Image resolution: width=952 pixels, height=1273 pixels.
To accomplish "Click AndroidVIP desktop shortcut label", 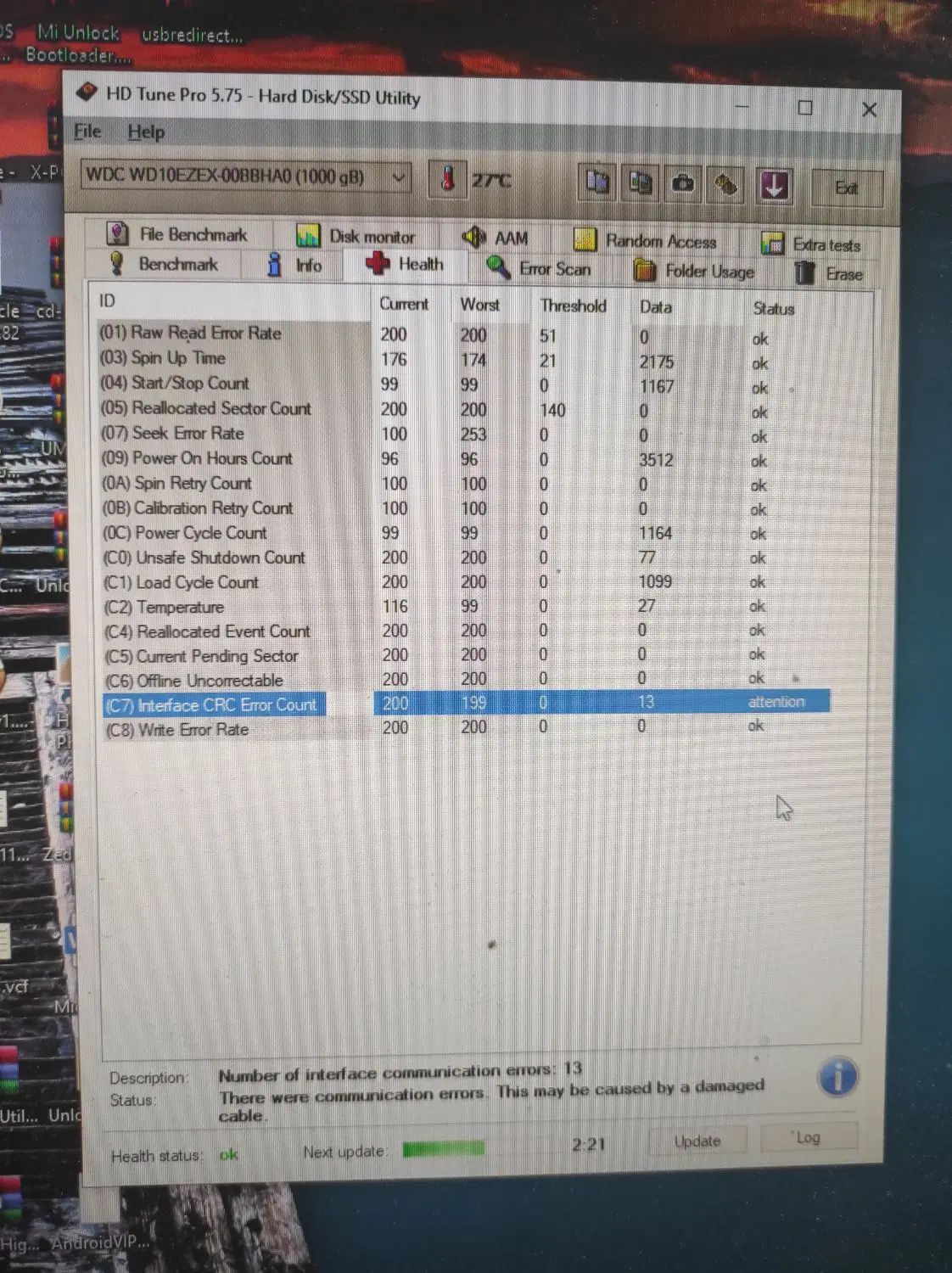I will click(x=100, y=1242).
